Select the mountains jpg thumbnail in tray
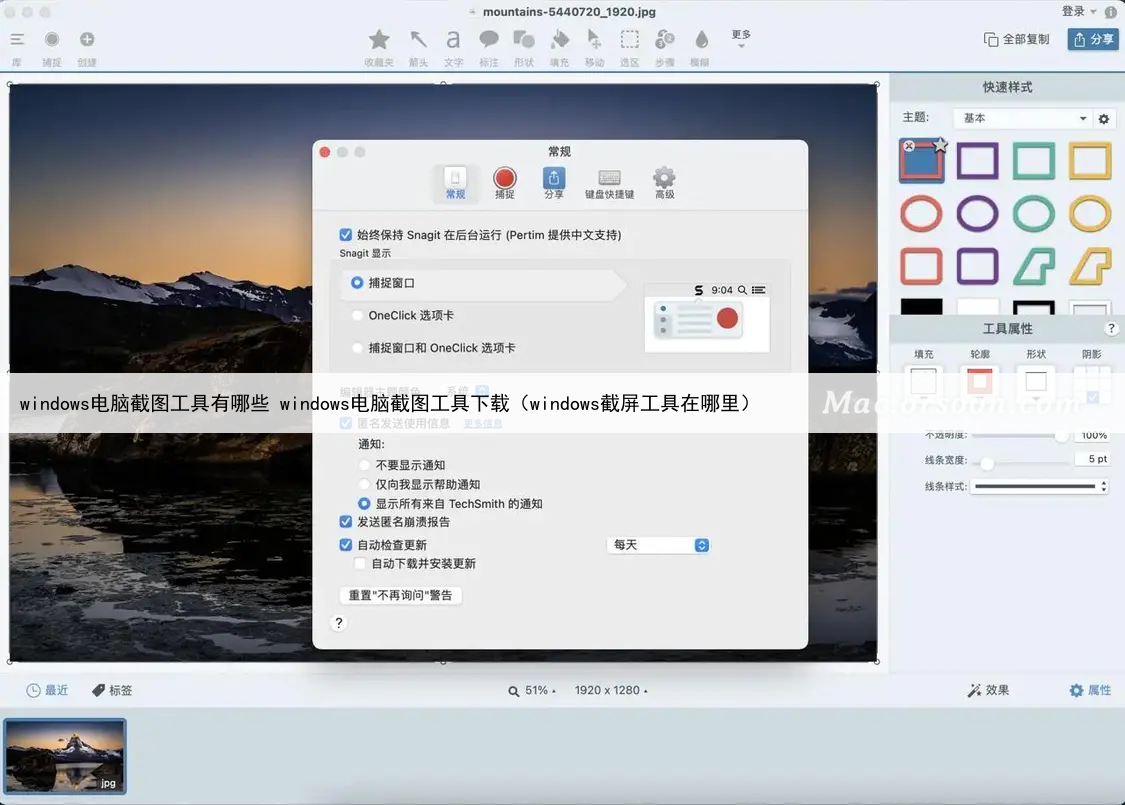1125x805 pixels. point(65,755)
